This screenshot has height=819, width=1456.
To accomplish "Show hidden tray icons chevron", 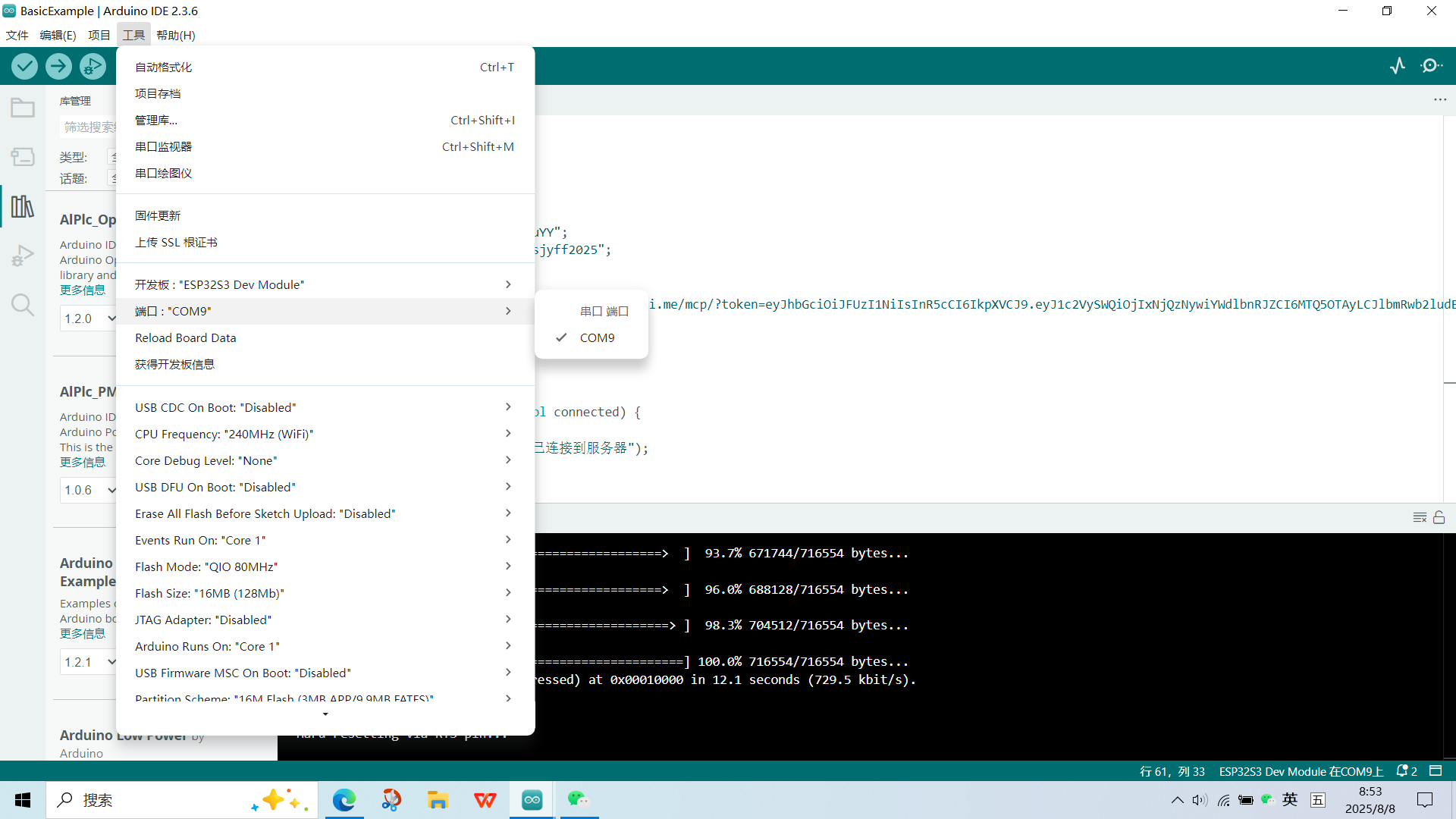I will pos(1177,800).
